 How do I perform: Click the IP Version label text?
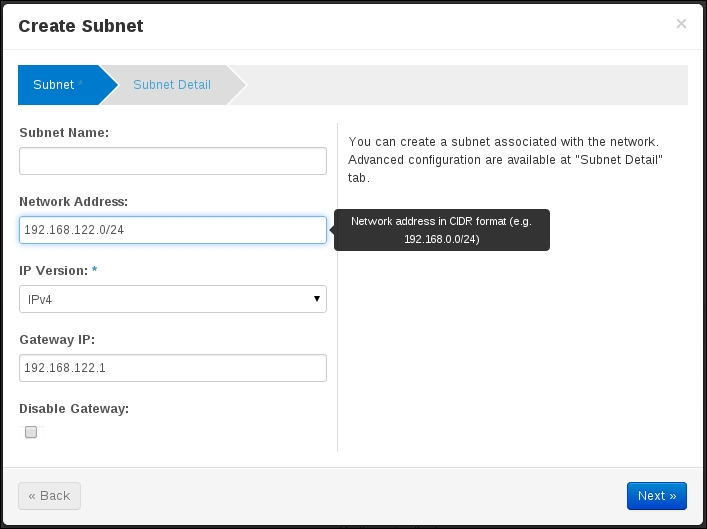pyautogui.click(x=54, y=271)
